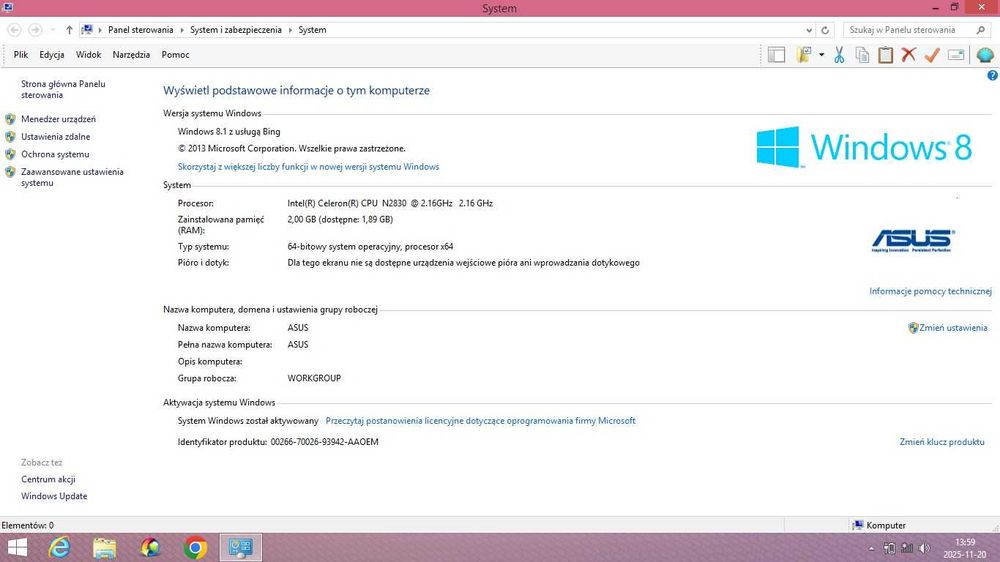Viewport: 1000px width, 562px height.
Task: Read the Microsoft license terms link
Action: click(480, 421)
